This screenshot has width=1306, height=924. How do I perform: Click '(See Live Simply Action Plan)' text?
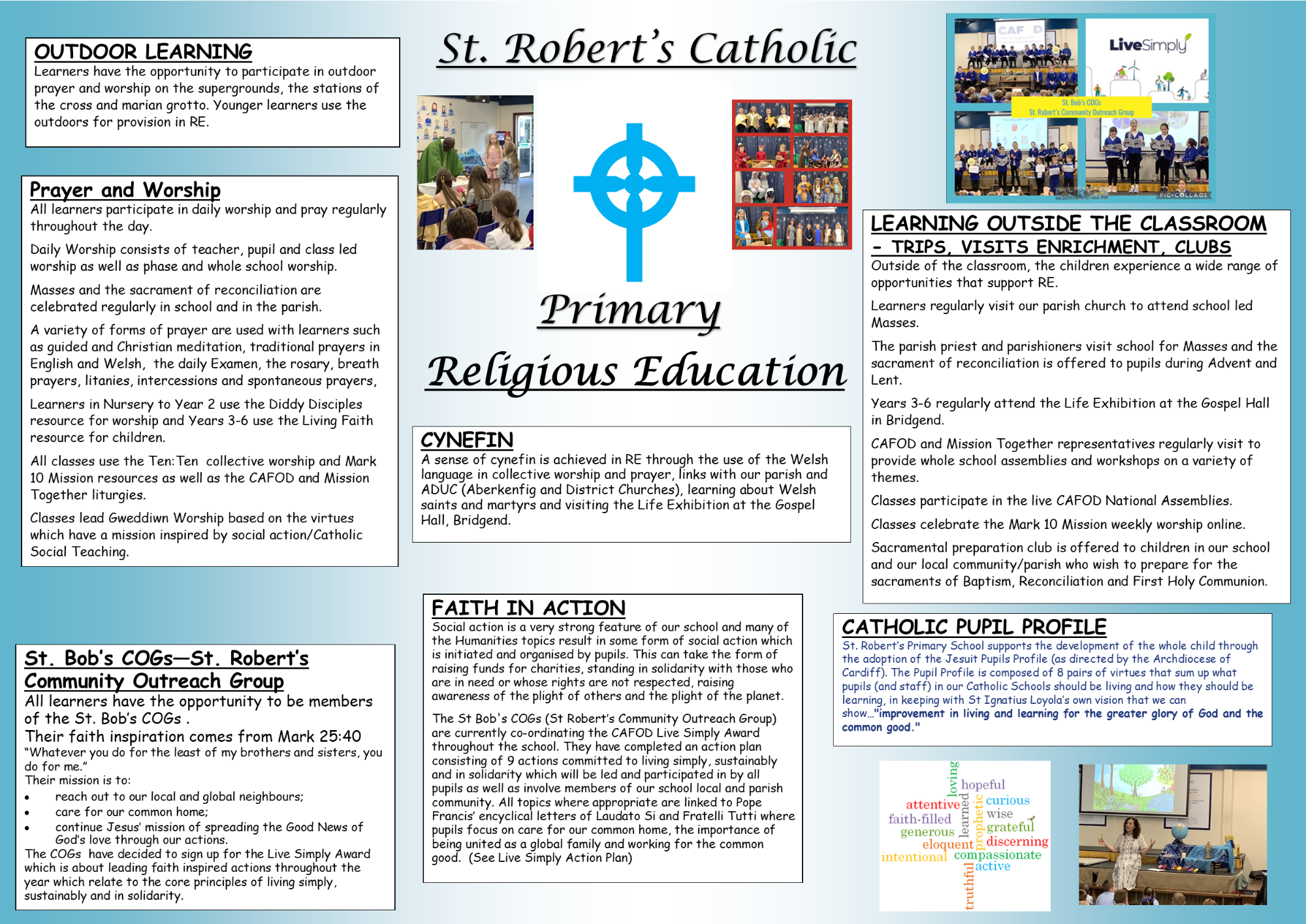[550, 858]
